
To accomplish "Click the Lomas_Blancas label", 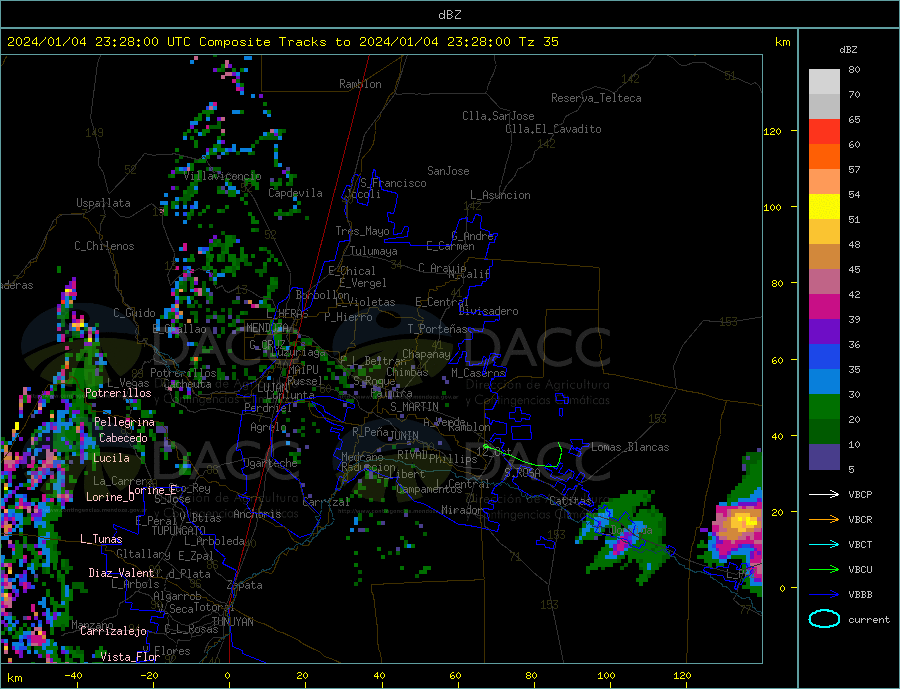I will 630,447.
